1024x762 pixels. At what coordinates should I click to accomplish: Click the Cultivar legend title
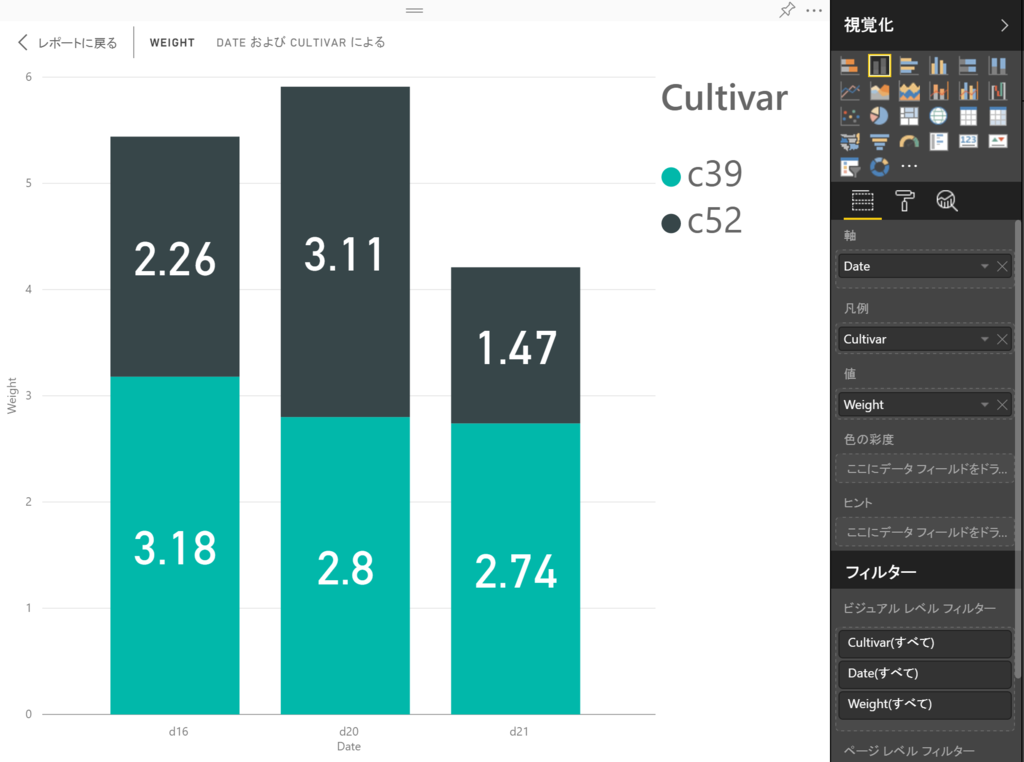724,98
